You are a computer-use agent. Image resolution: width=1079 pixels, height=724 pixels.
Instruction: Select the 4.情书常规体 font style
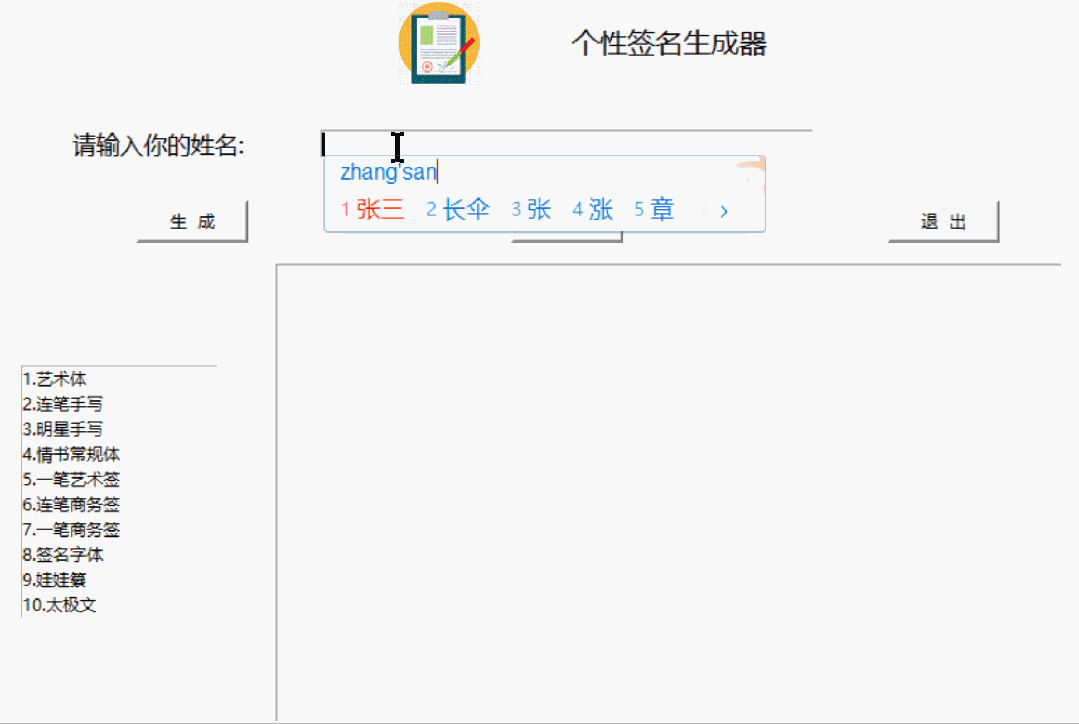pyautogui.click(x=71, y=454)
